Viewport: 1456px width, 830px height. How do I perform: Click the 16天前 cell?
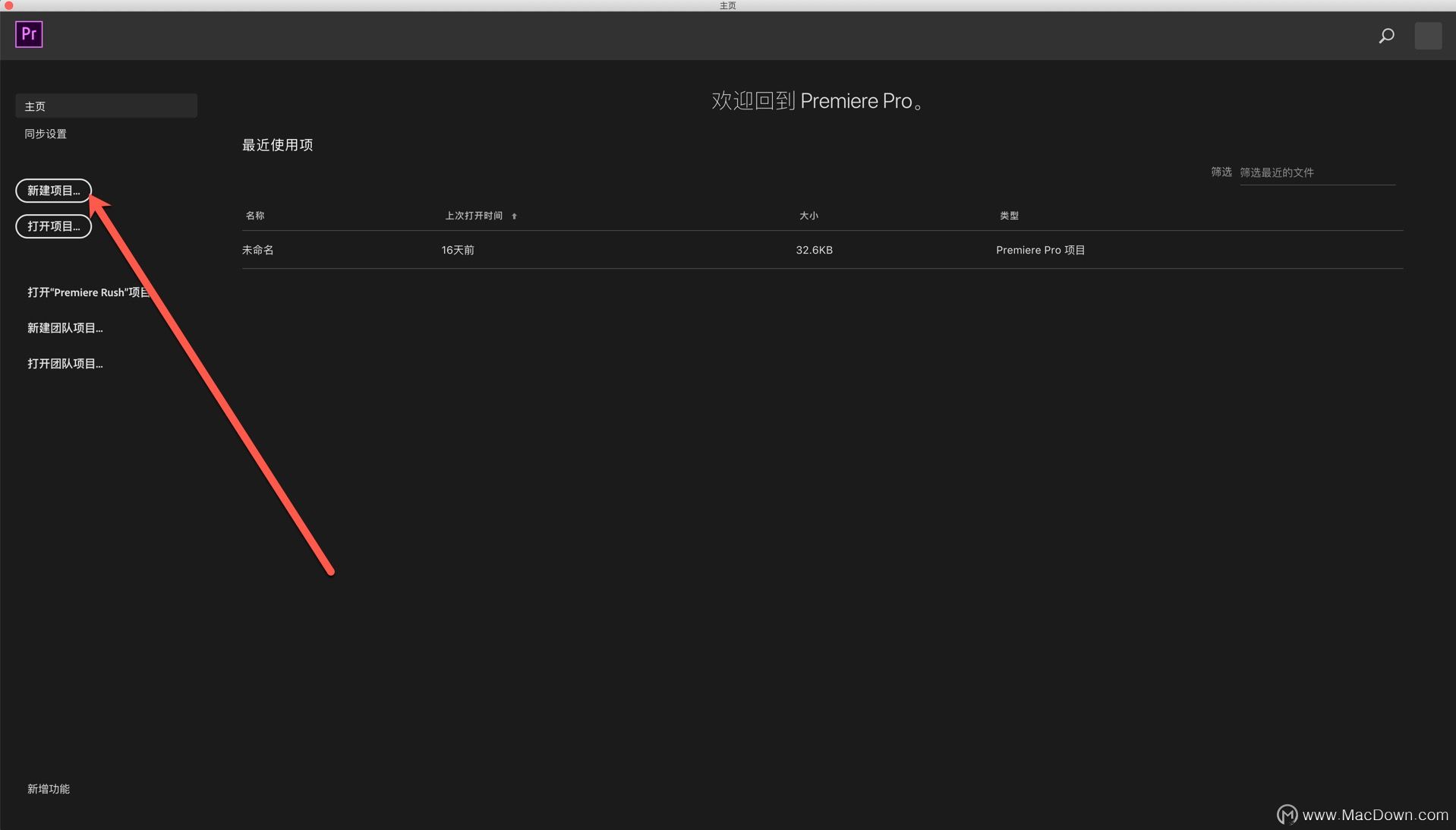pyautogui.click(x=458, y=250)
